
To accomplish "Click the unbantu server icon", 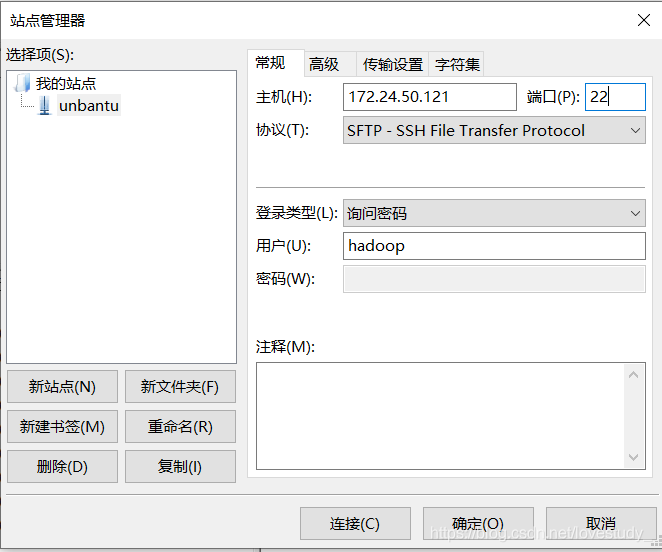I will 44,106.
